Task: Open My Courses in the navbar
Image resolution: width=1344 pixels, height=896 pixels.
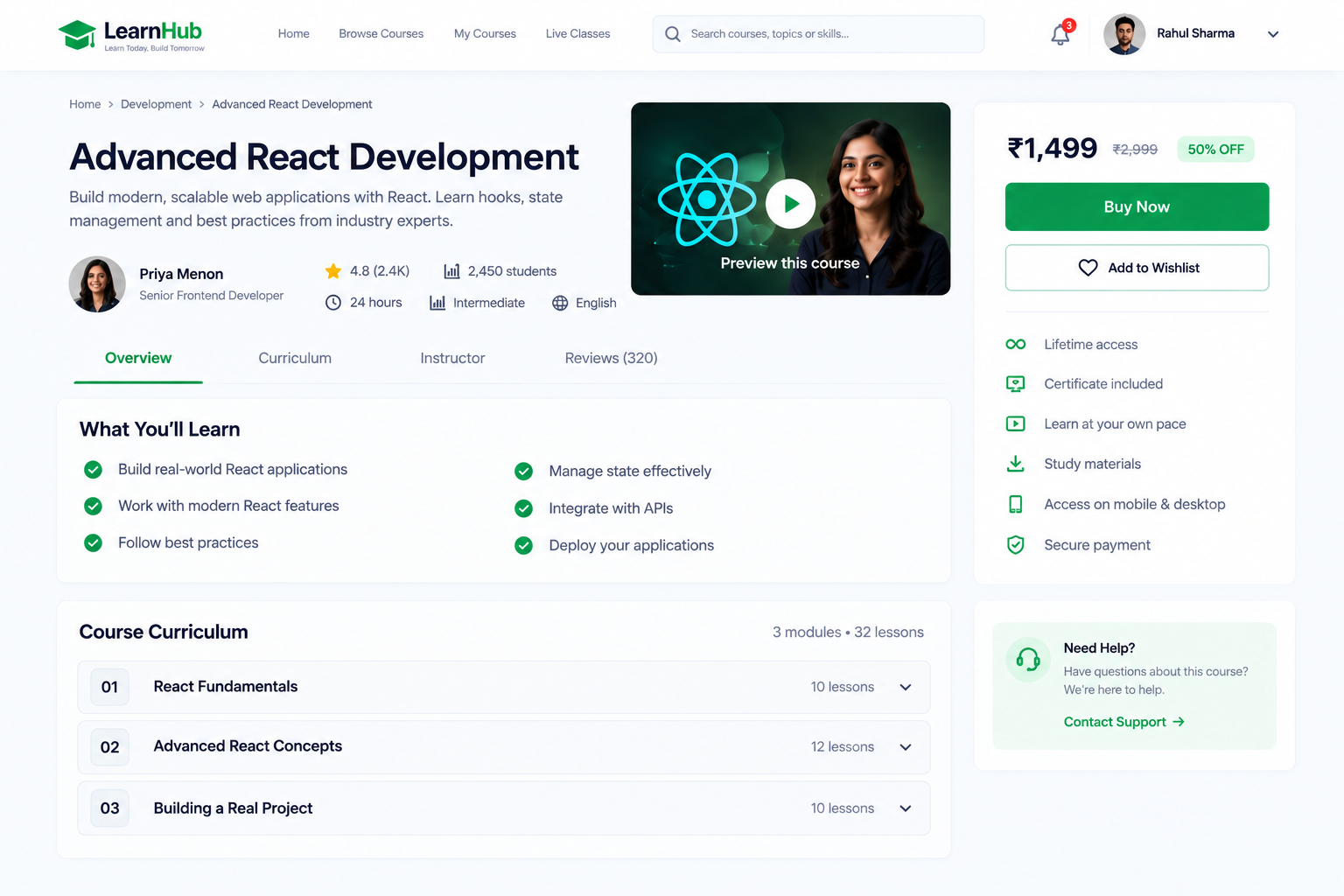Action: point(485,34)
